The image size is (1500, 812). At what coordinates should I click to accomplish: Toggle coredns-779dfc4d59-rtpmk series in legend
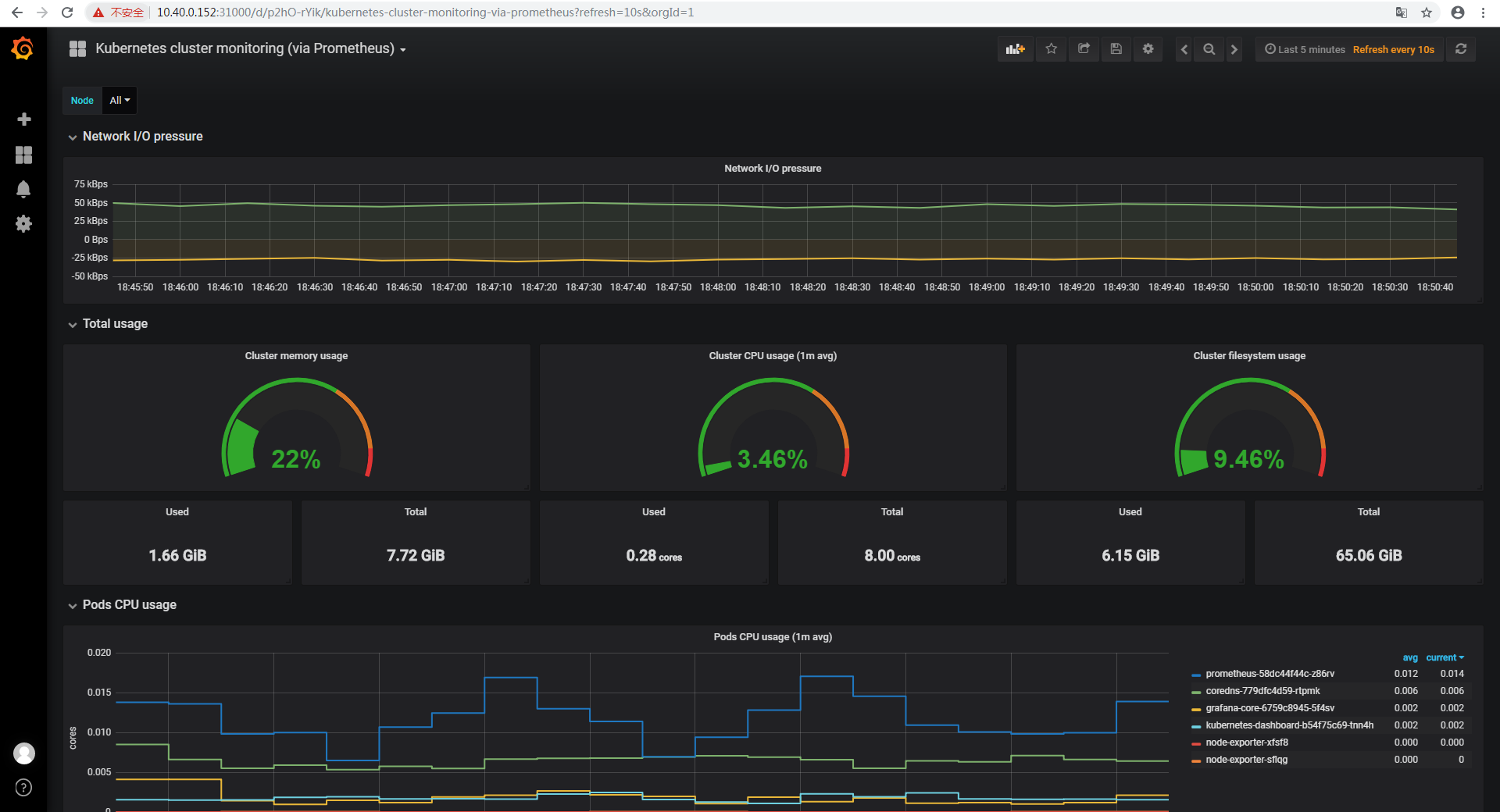coord(1262,691)
